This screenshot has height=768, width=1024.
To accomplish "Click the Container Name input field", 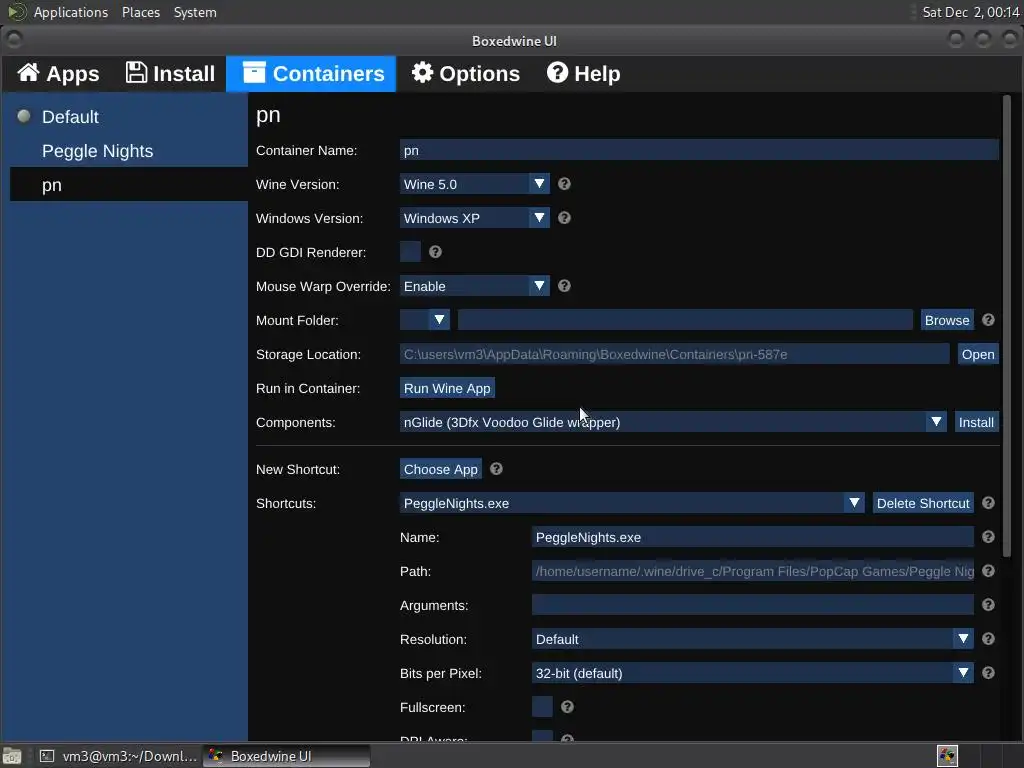I will [x=699, y=150].
